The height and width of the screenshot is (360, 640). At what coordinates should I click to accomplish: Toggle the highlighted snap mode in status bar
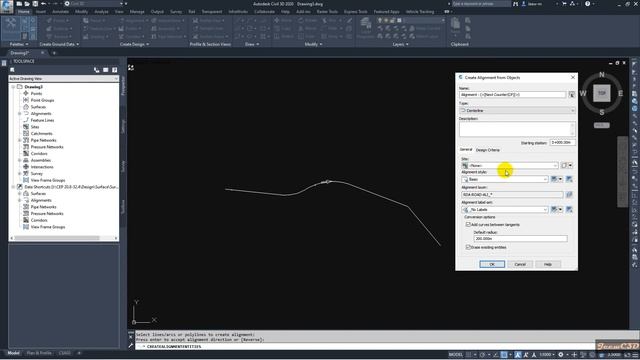(x=504, y=355)
